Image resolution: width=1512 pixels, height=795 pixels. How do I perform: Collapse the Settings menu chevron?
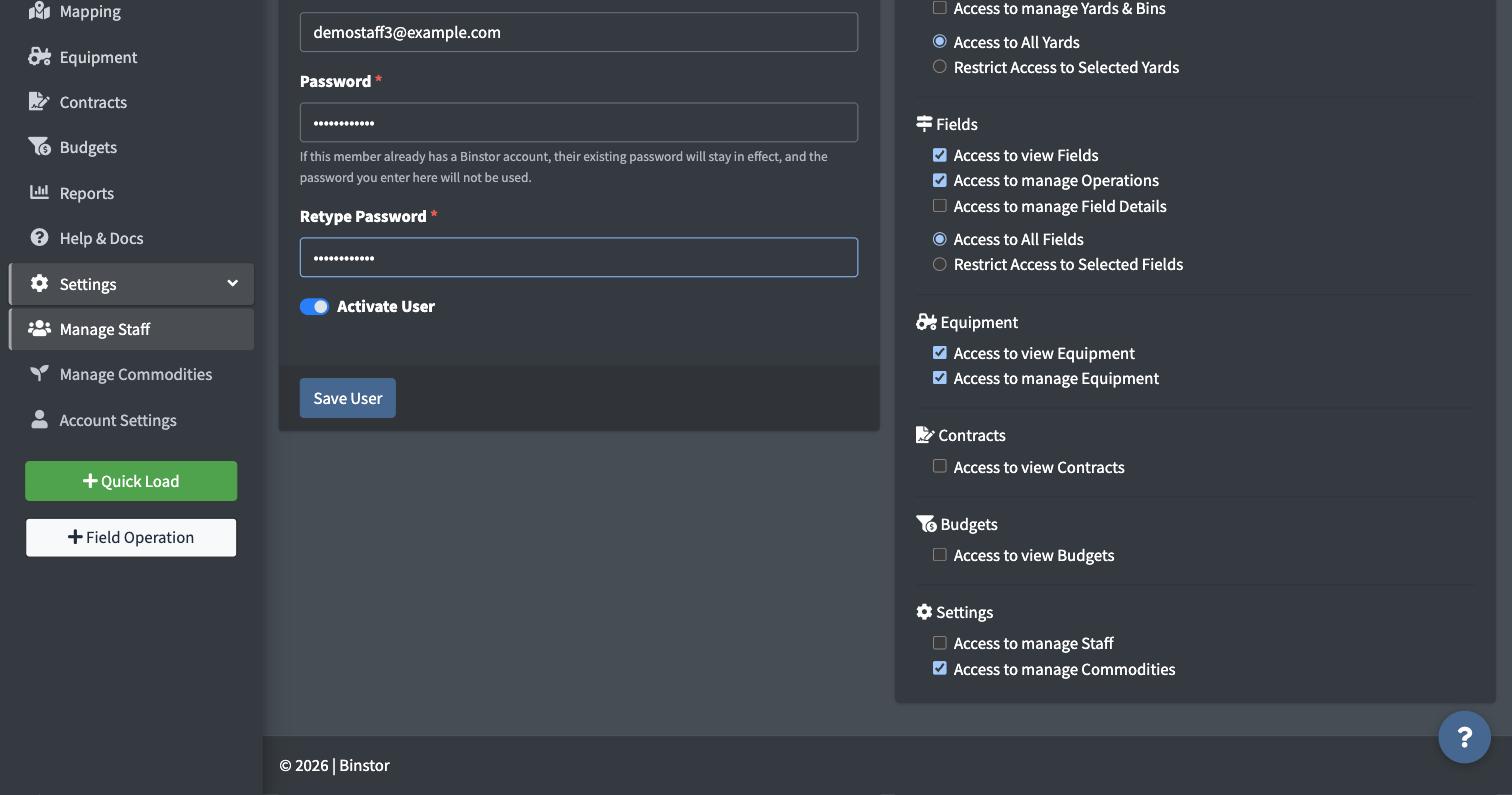point(232,284)
